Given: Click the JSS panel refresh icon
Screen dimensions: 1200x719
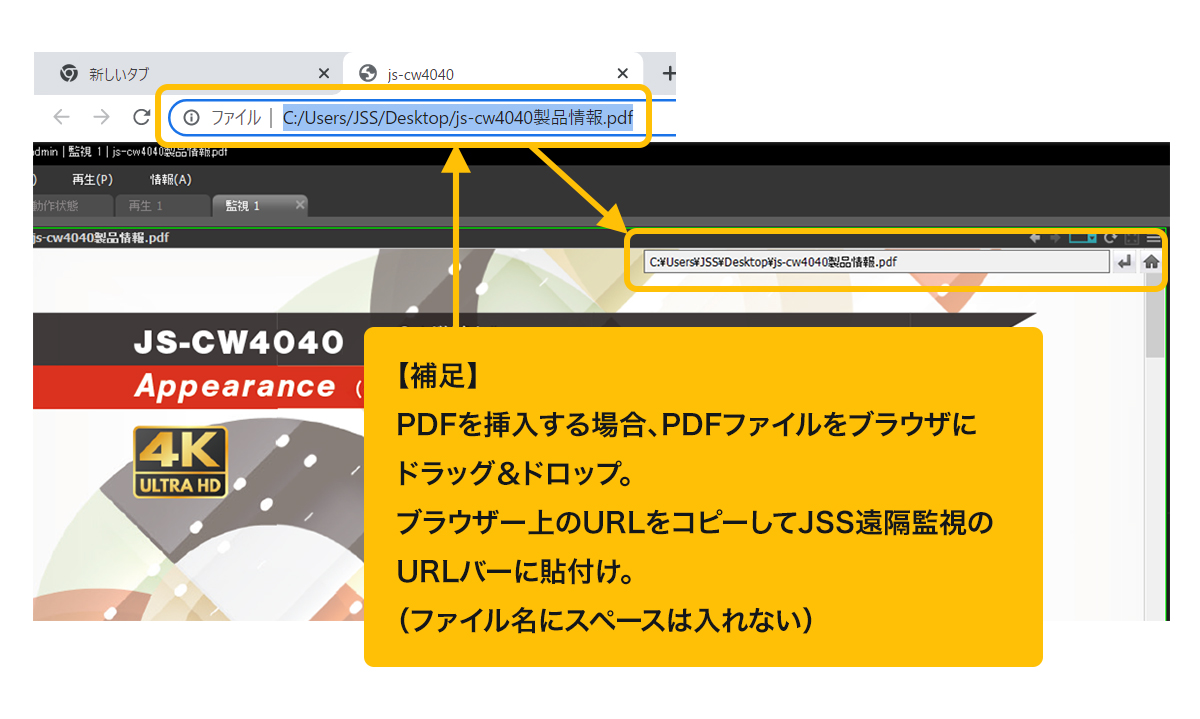Looking at the screenshot, I should tap(1110, 238).
